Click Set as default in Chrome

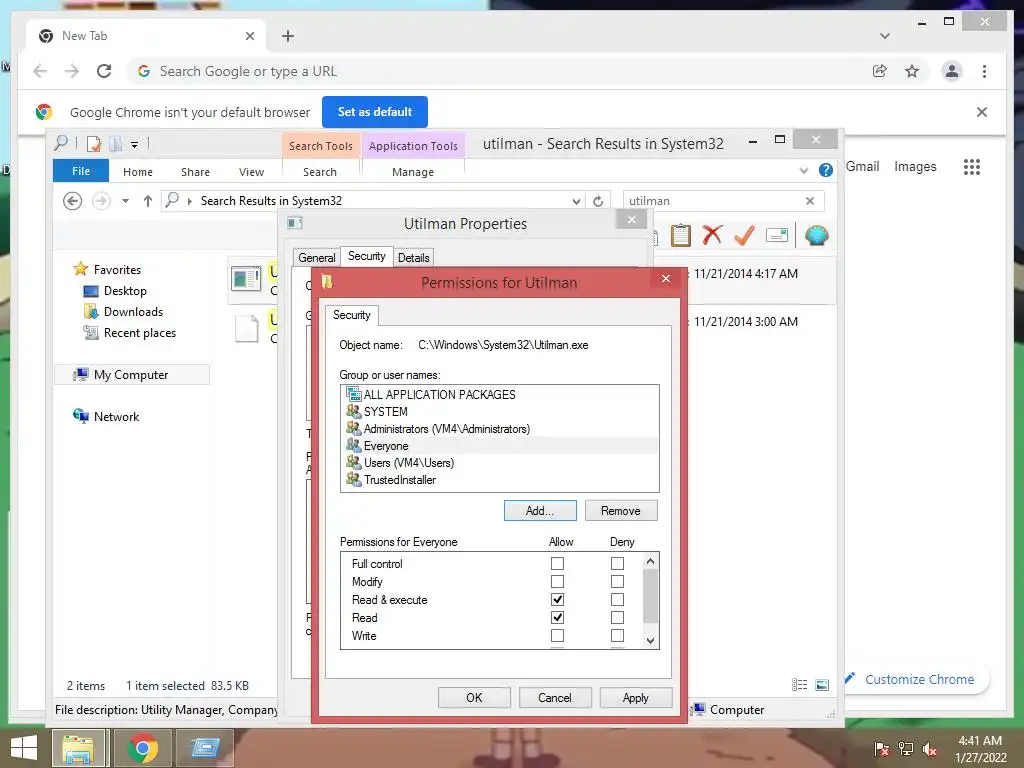(375, 112)
